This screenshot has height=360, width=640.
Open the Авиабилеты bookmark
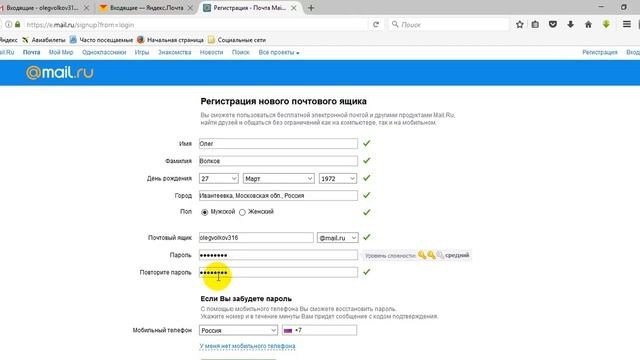[x=44, y=40]
